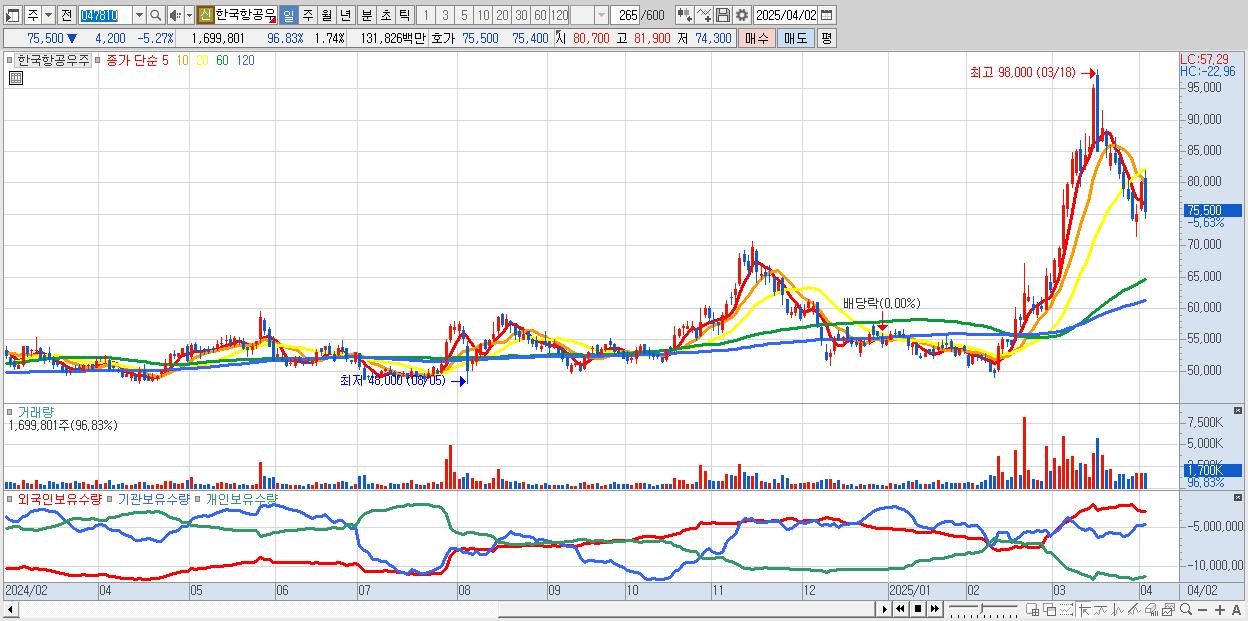This screenshot has width=1248, height=621.
Task: Click the crosshair cursor icon
Action: pos(1084,610)
